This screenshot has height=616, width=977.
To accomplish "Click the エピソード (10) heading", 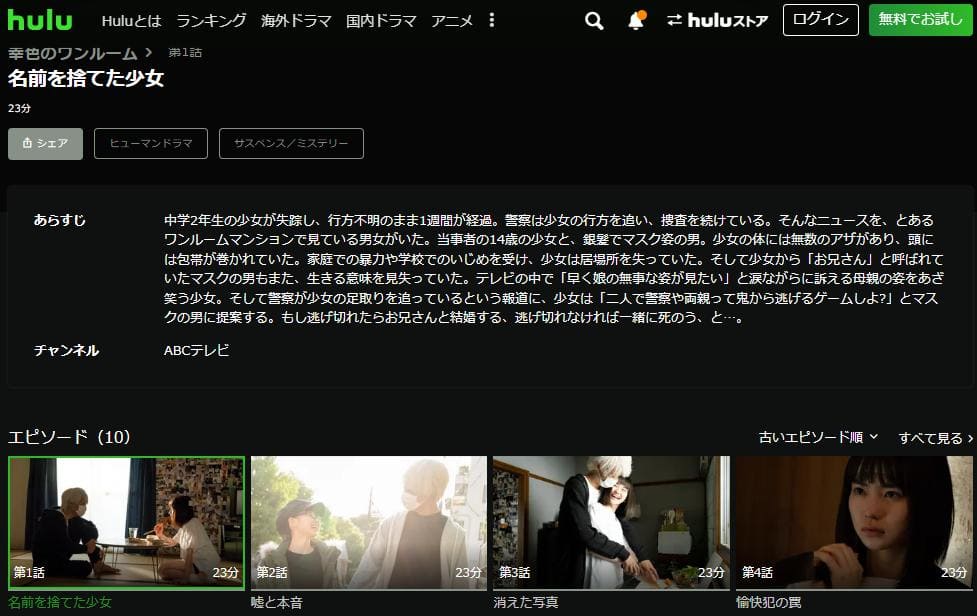I will (x=69, y=437).
